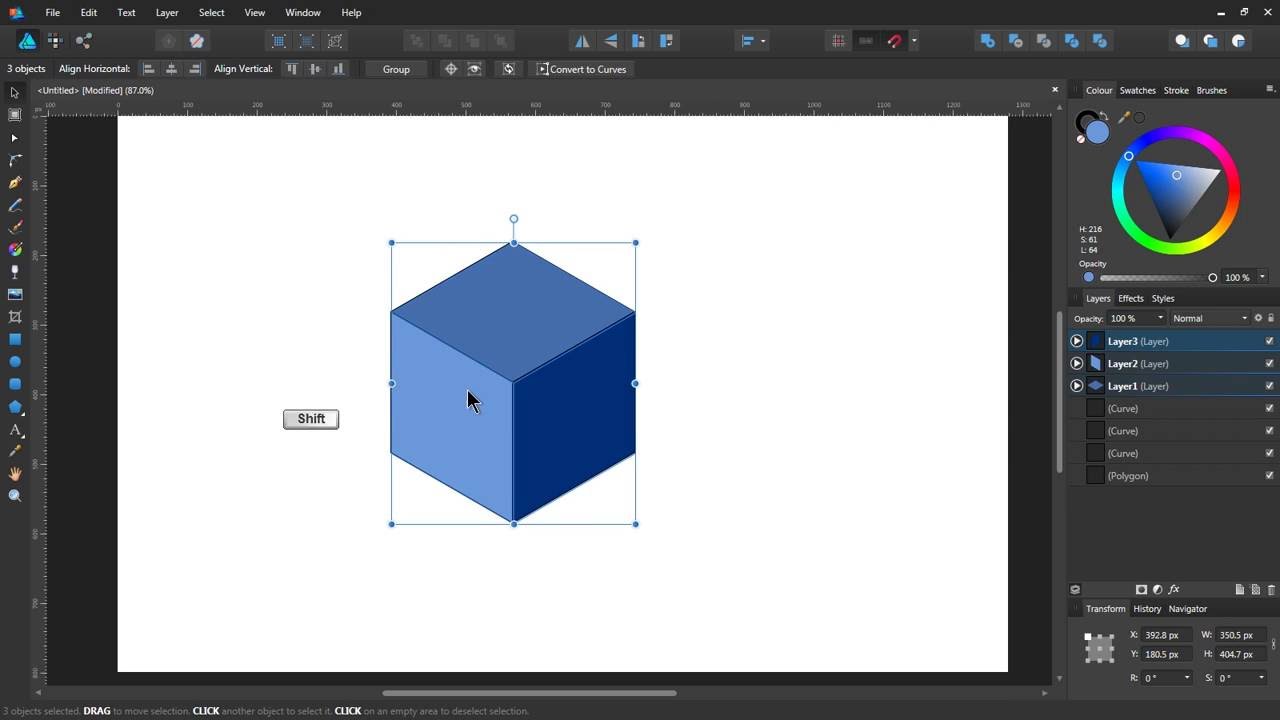1280x720 pixels.
Task: Click Convert to Curves button
Action: coord(582,69)
